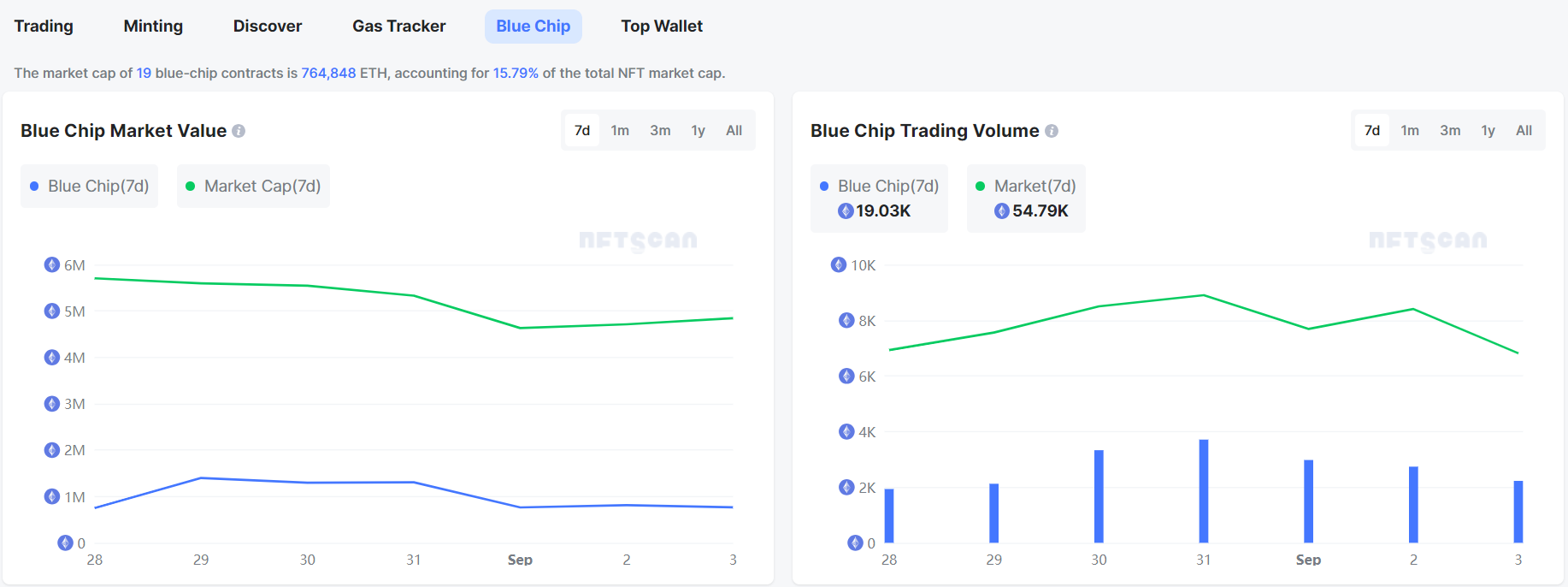The width and height of the screenshot is (1568, 587).
Task: Switch to the Top Wallet tab
Action: pyautogui.click(x=662, y=27)
